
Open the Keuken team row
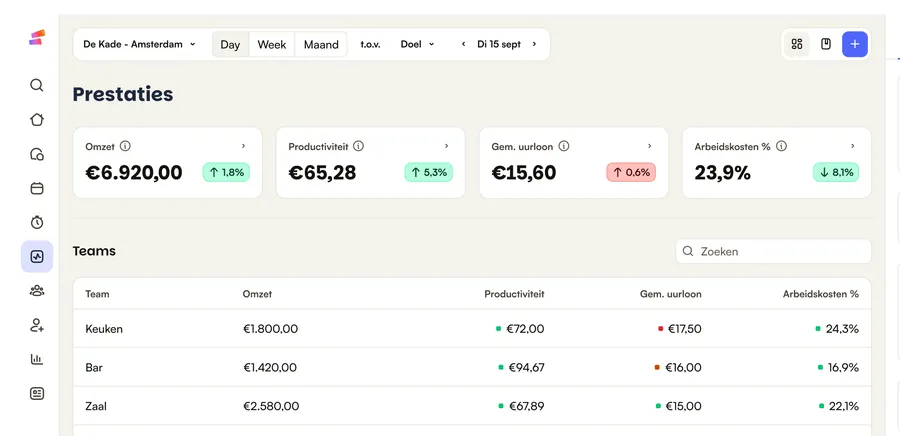coord(472,329)
